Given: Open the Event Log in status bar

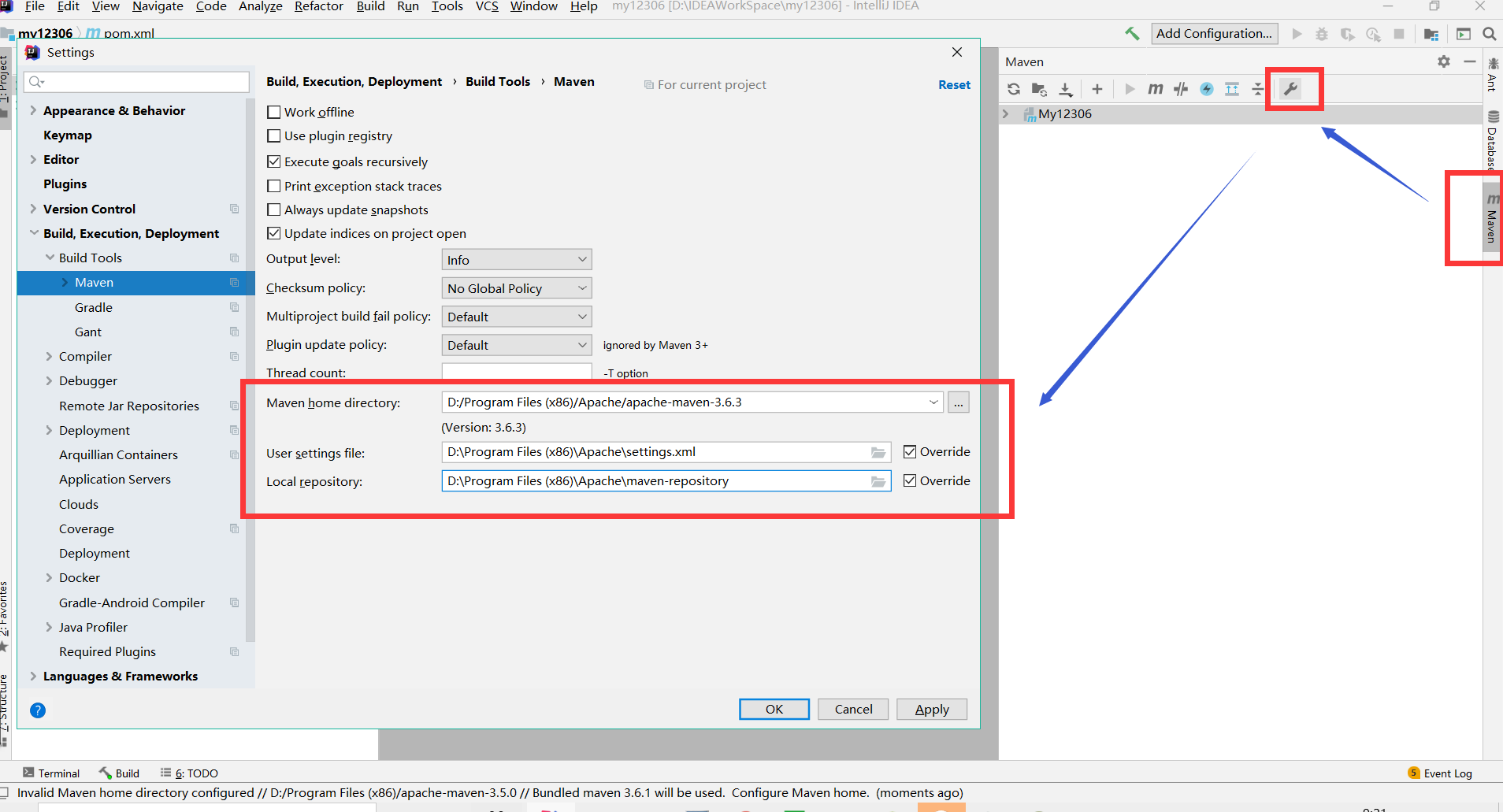Looking at the screenshot, I should pyautogui.click(x=1440, y=773).
